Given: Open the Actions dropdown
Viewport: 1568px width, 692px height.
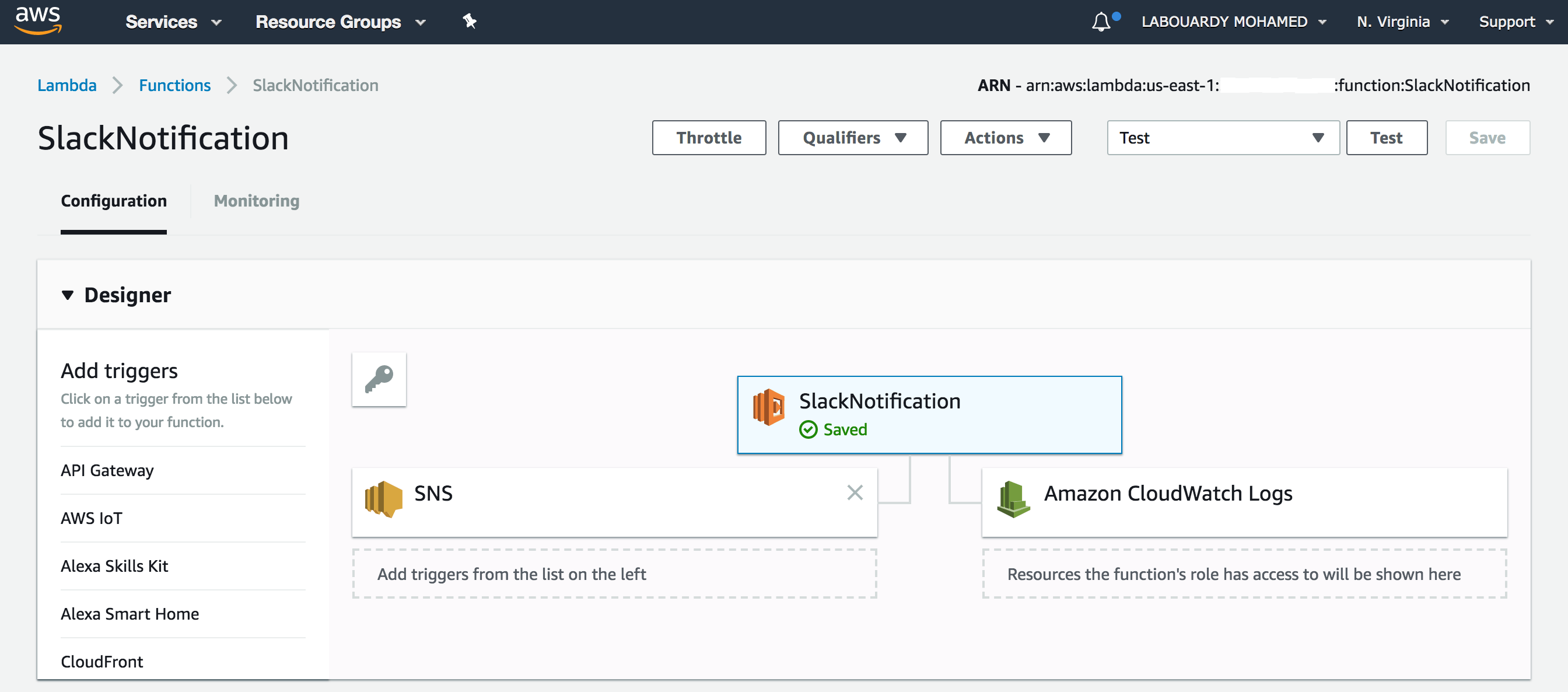Looking at the screenshot, I should 1006,138.
